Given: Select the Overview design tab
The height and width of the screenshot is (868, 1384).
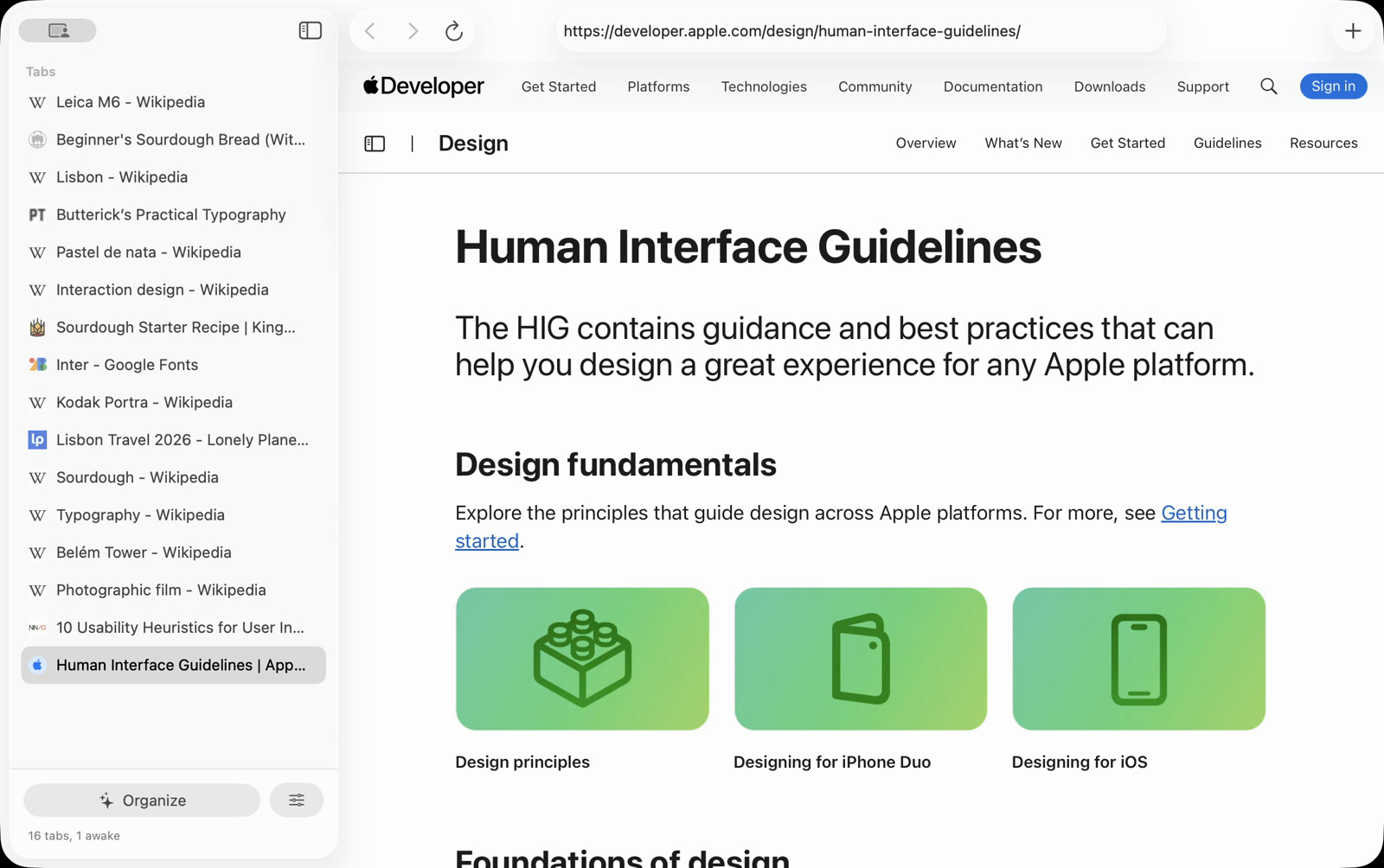Looking at the screenshot, I should pyautogui.click(x=926, y=144).
